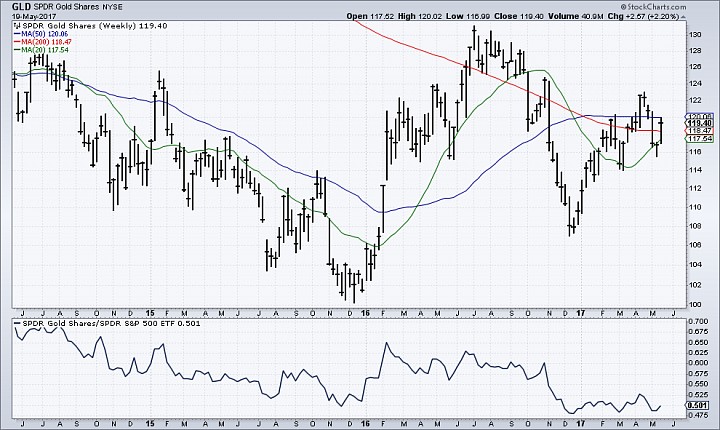Click the Chg +2.57 (+2.20%) value
The image size is (720, 430).
point(643,16)
